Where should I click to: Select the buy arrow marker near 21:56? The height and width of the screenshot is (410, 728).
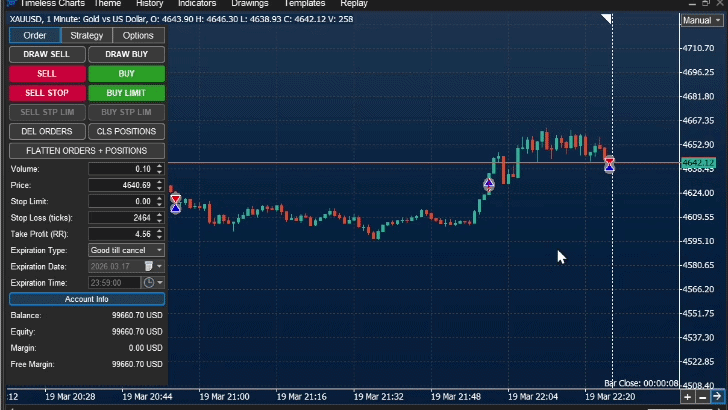coord(488,184)
